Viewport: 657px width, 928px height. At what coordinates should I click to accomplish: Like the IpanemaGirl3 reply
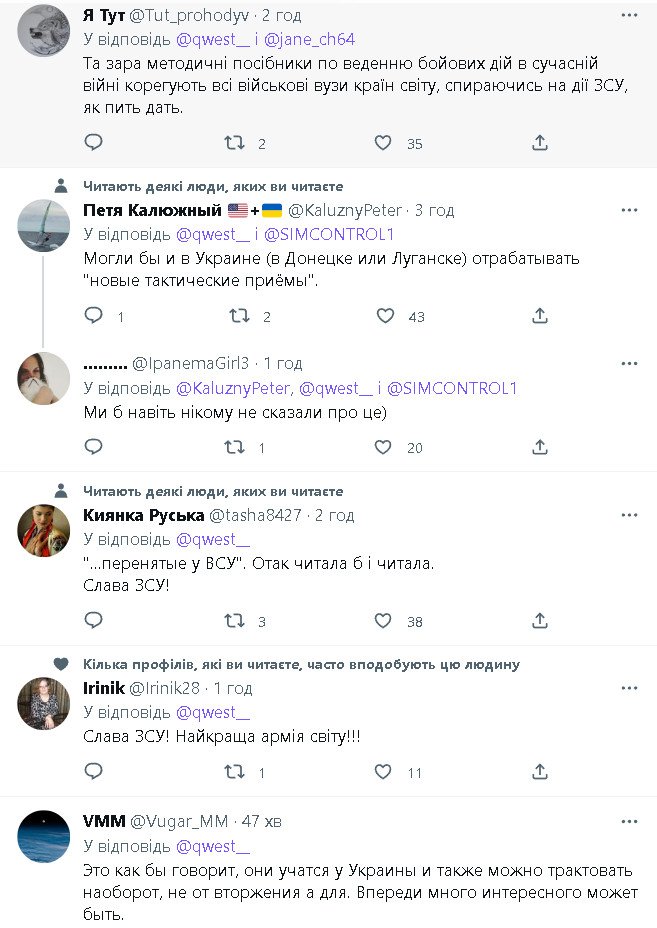pyautogui.click(x=384, y=447)
